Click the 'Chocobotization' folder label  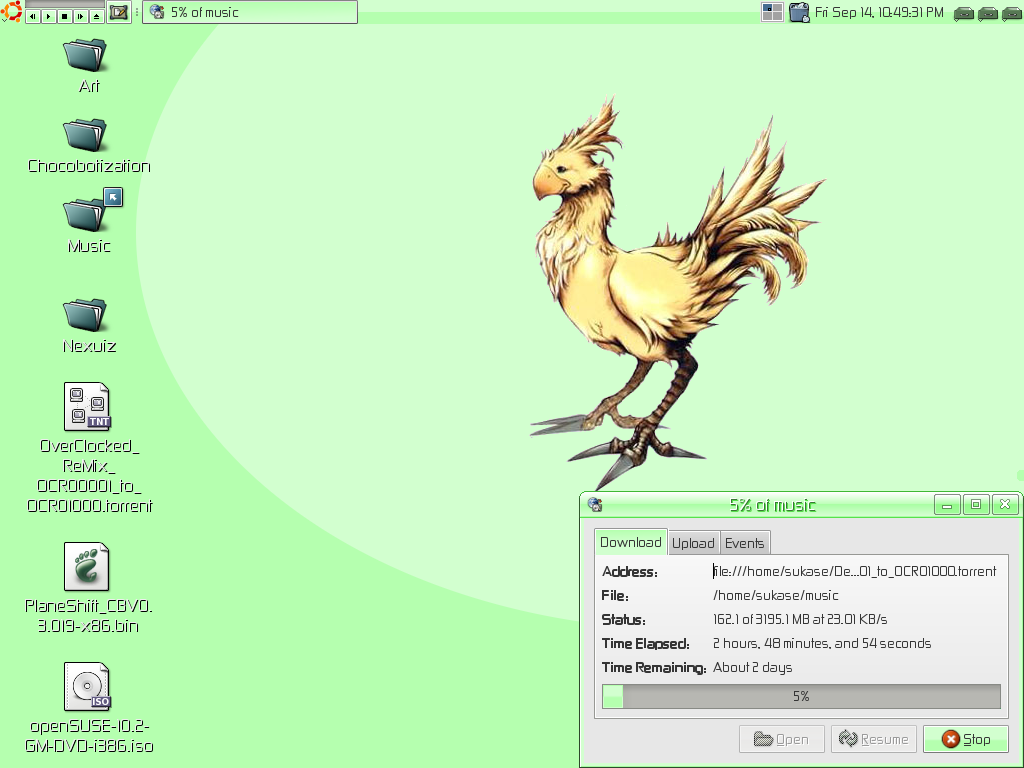pos(89,166)
